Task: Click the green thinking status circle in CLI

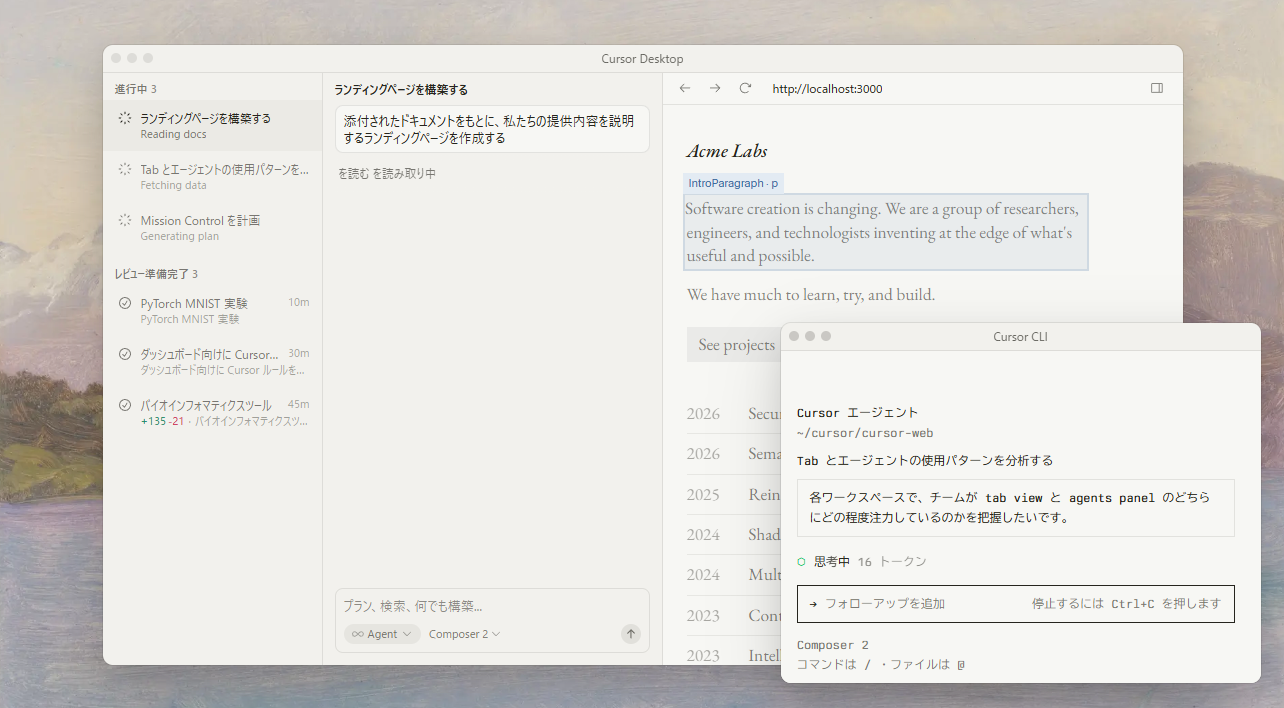Action: (x=802, y=562)
